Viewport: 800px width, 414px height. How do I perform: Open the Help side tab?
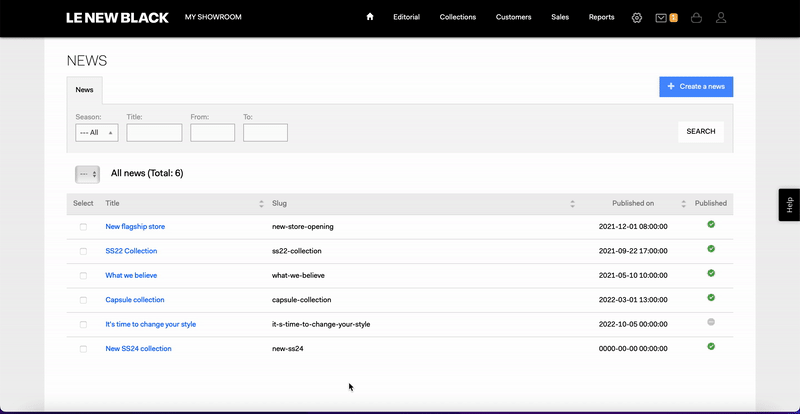tap(789, 205)
